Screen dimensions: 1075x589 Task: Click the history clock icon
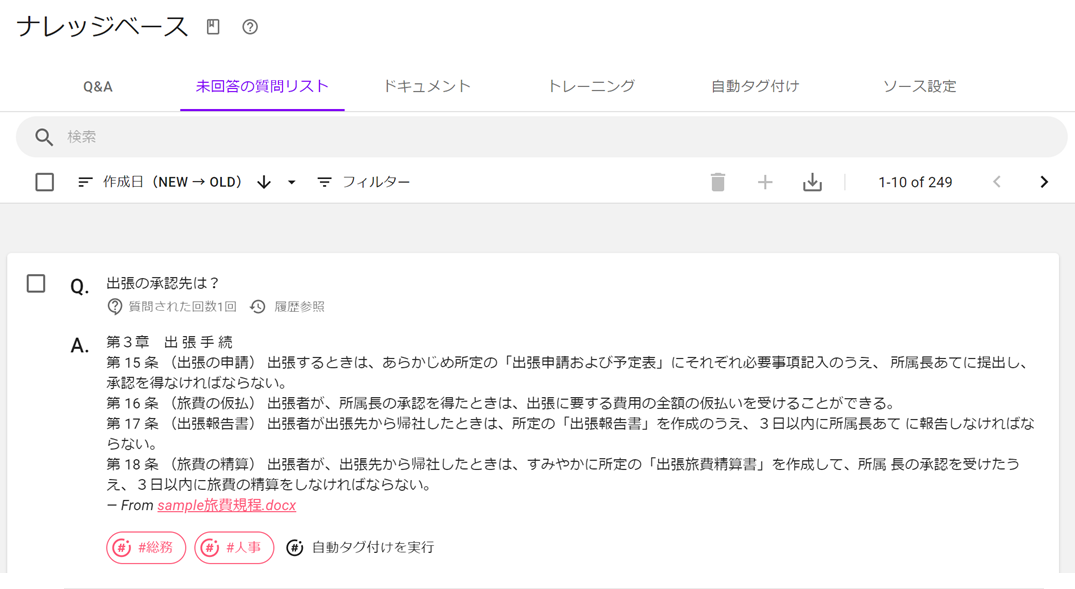[x=258, y=307]
